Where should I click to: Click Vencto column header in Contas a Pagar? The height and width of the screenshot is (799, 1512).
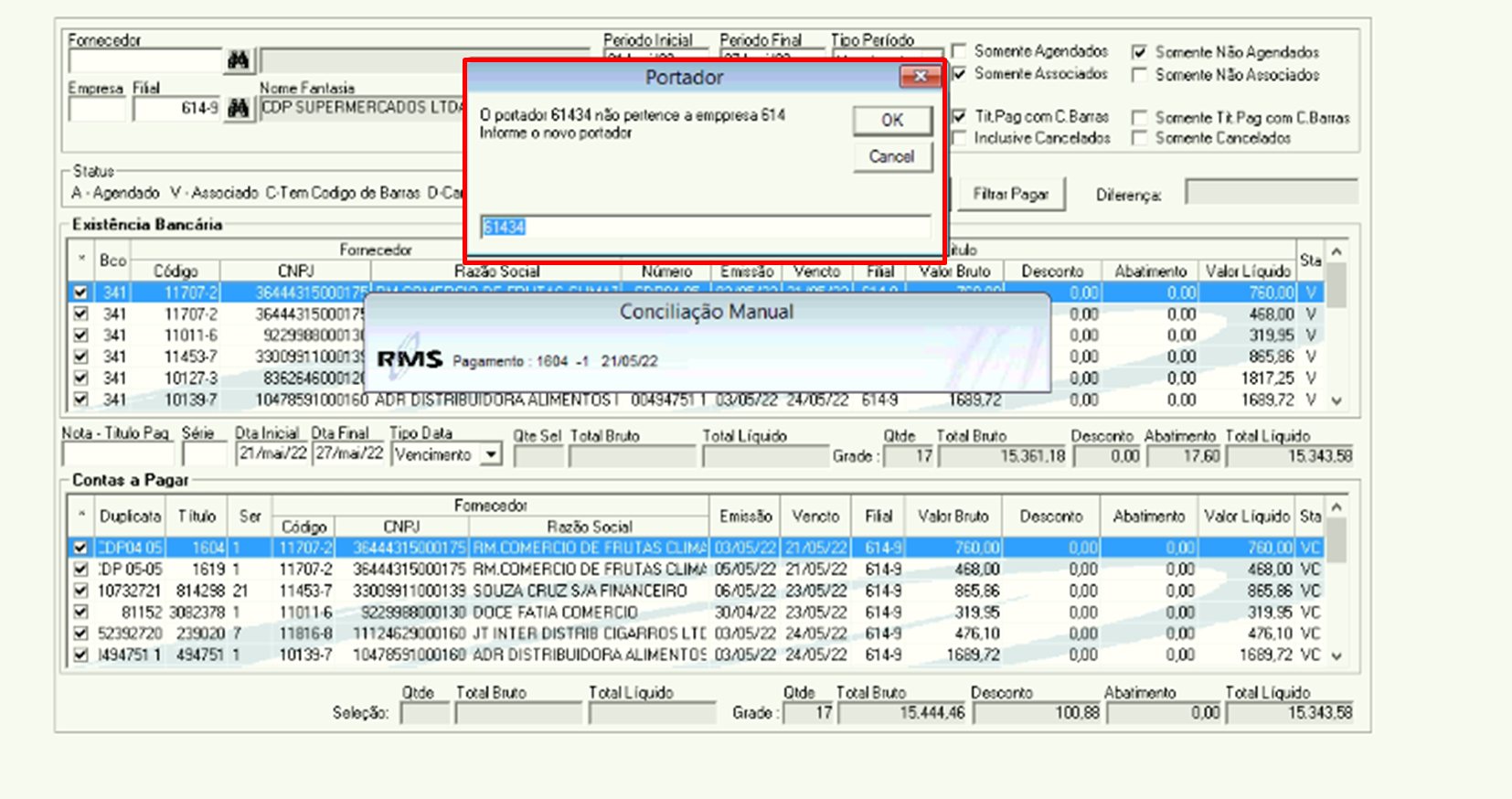815,516
